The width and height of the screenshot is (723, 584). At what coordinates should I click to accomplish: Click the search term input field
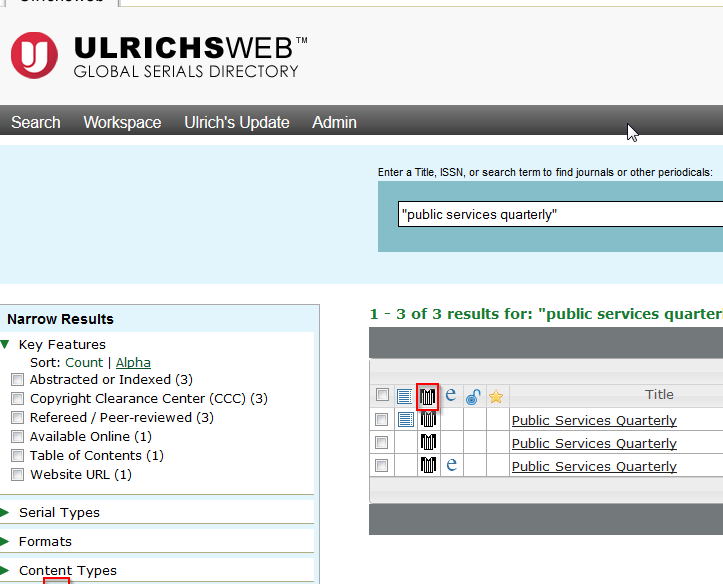[x=560, y=214]
